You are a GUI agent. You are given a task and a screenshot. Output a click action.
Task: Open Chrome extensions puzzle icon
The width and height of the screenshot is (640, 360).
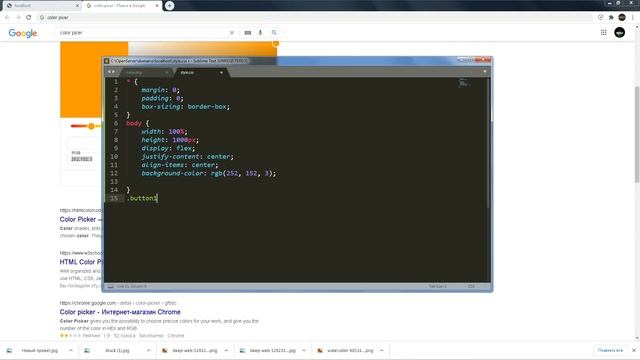click(611, 18)
